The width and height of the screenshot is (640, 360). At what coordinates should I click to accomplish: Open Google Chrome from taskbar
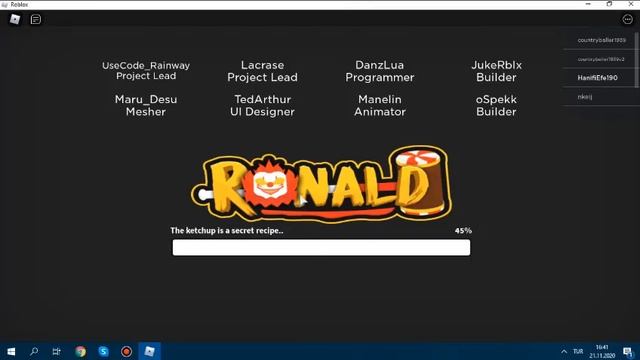pyautogui.click(x=80, y=351)
